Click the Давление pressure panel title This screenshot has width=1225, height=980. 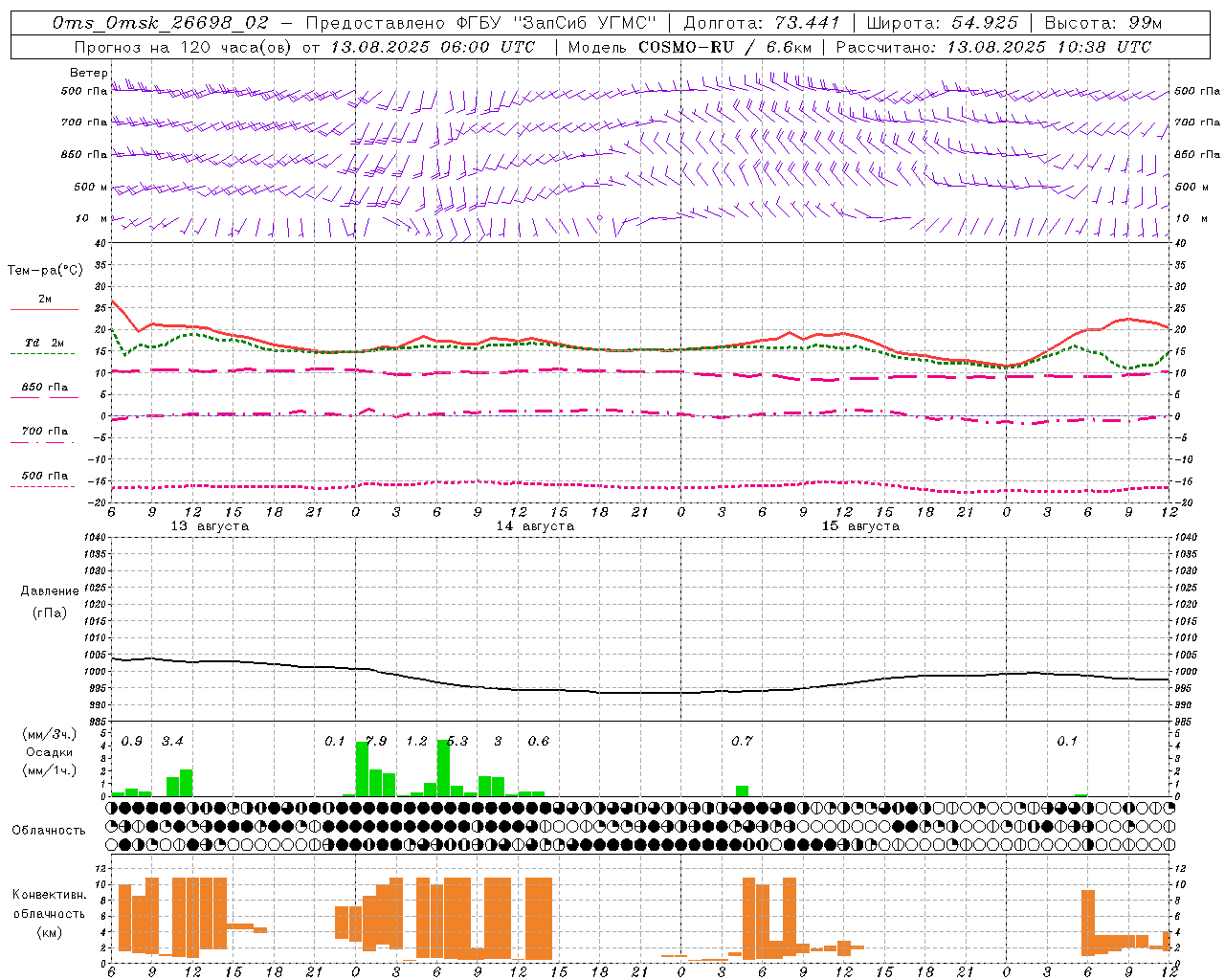pos(50,591)
